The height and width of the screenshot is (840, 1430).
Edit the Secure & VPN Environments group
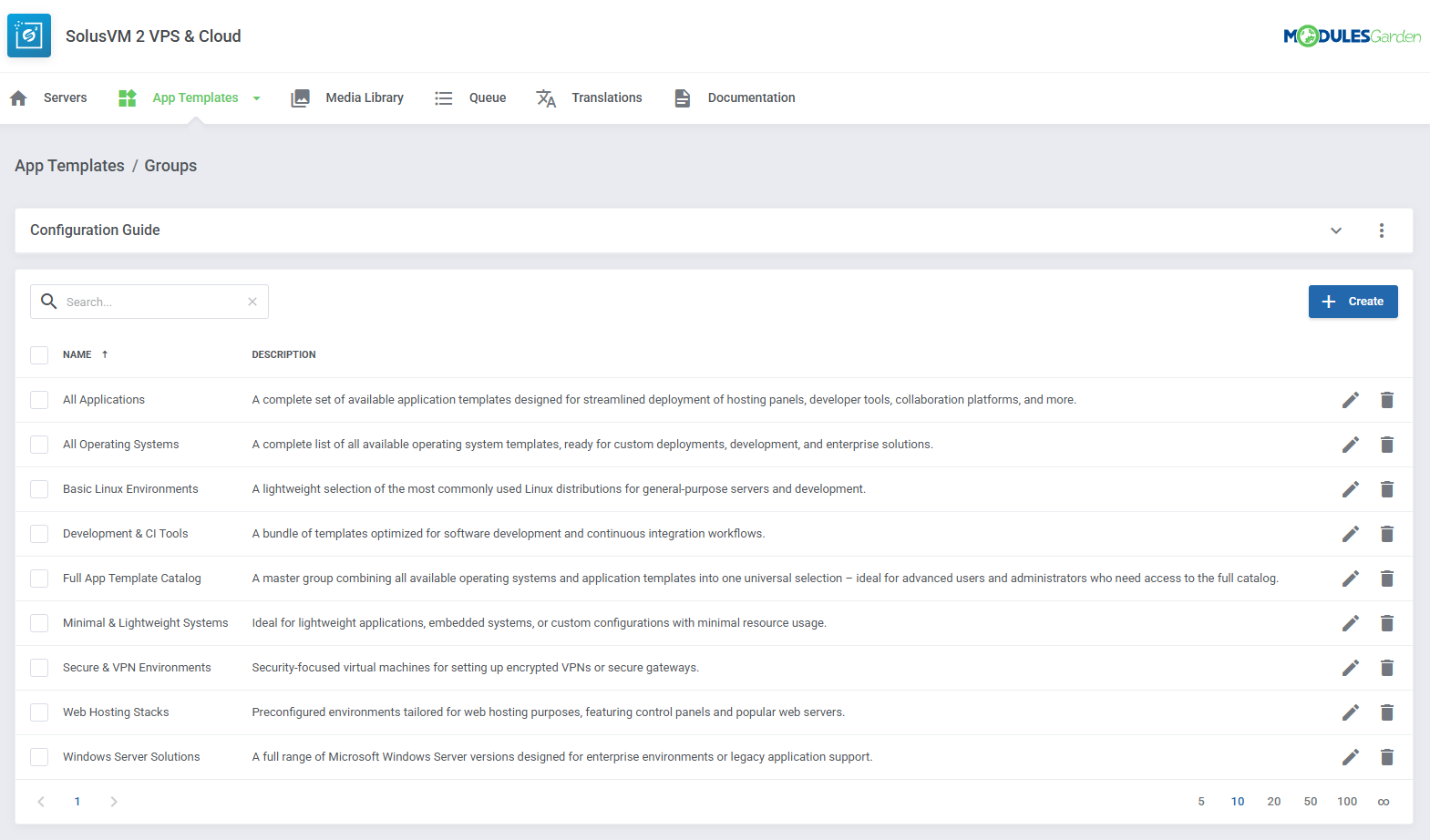1350,668
